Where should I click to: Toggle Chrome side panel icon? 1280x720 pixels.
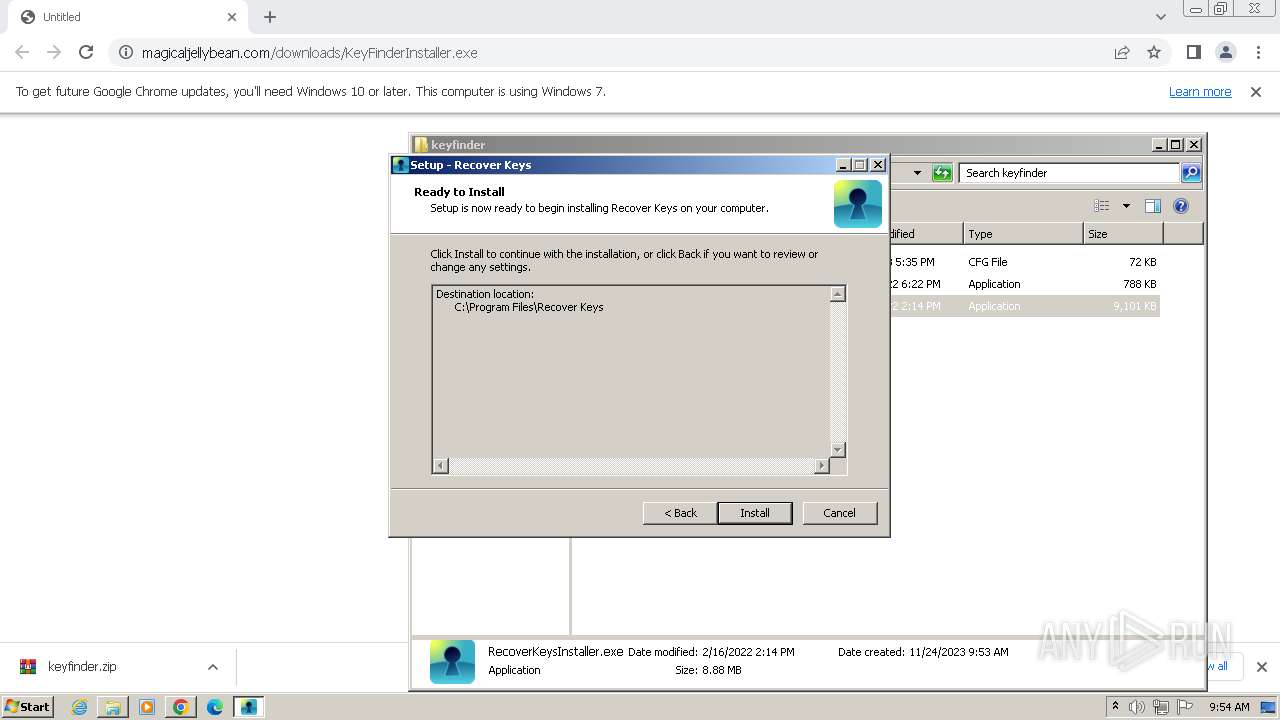[1193, 52]
